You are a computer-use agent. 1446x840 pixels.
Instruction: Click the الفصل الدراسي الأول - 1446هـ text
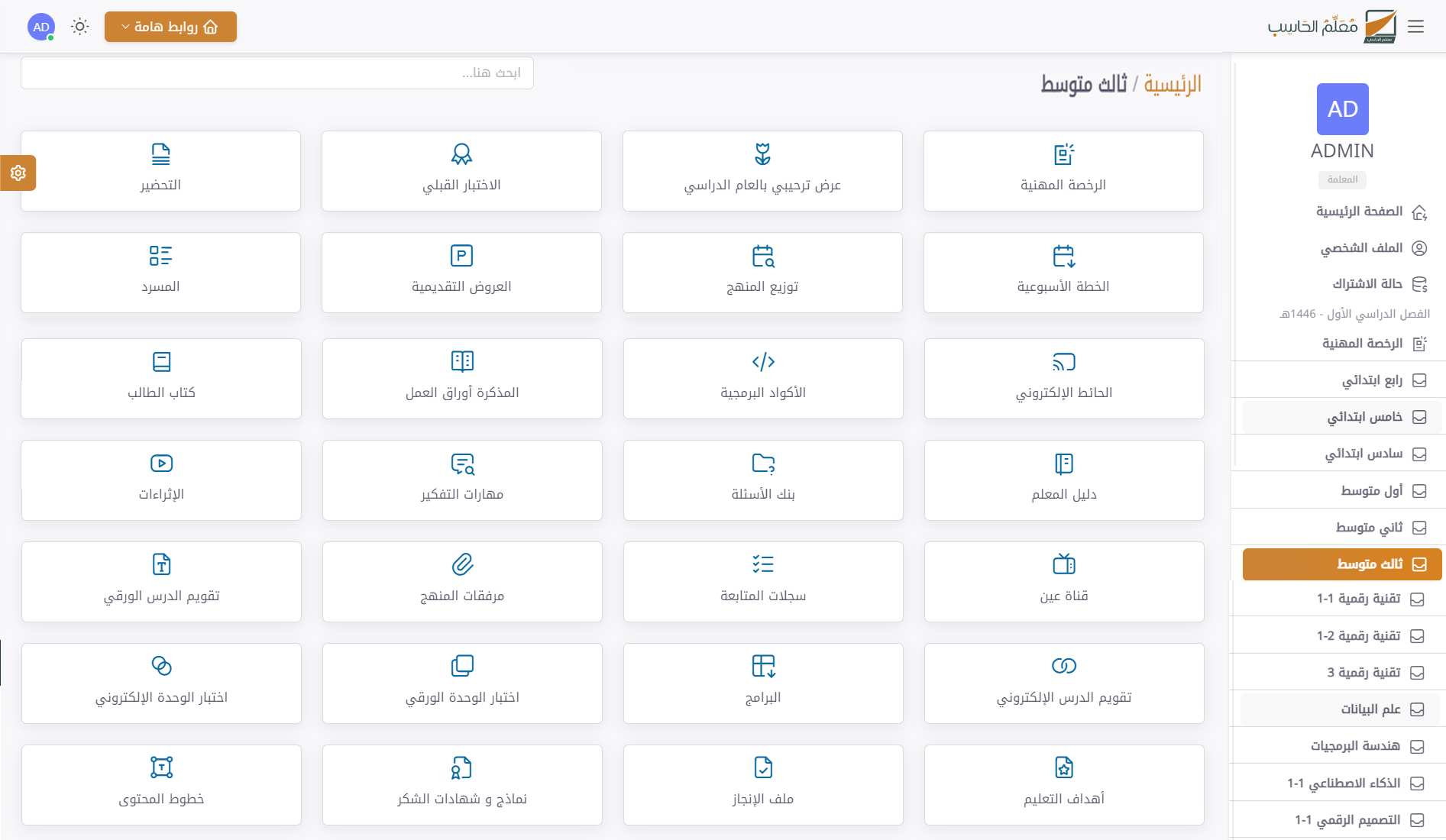tap(1355, 314)
